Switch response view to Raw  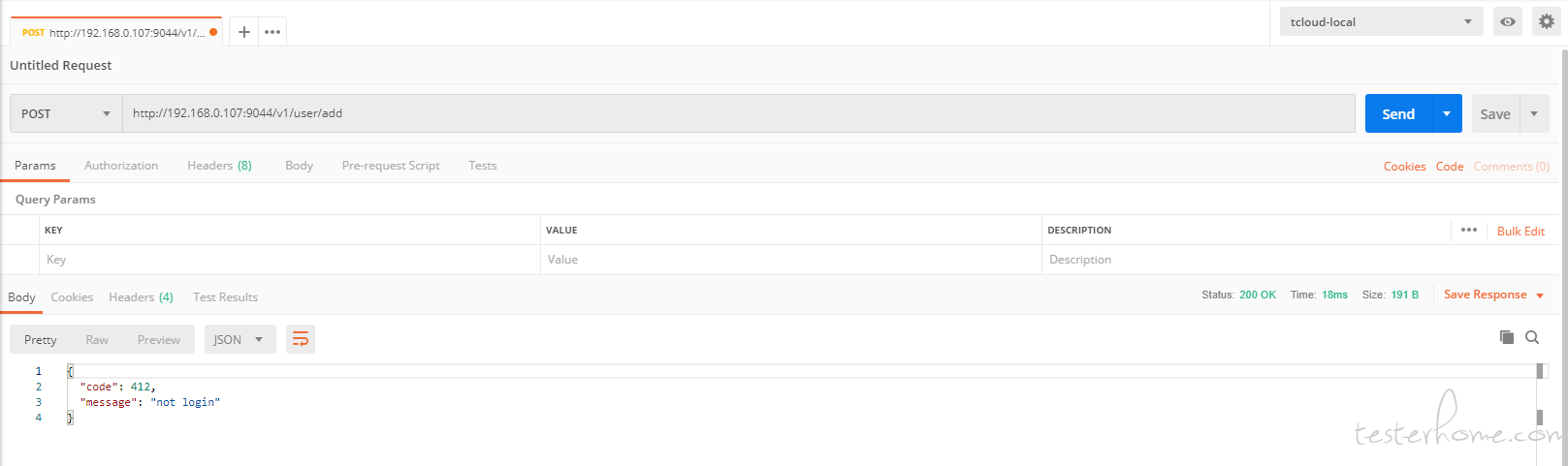tap(97, 340)
